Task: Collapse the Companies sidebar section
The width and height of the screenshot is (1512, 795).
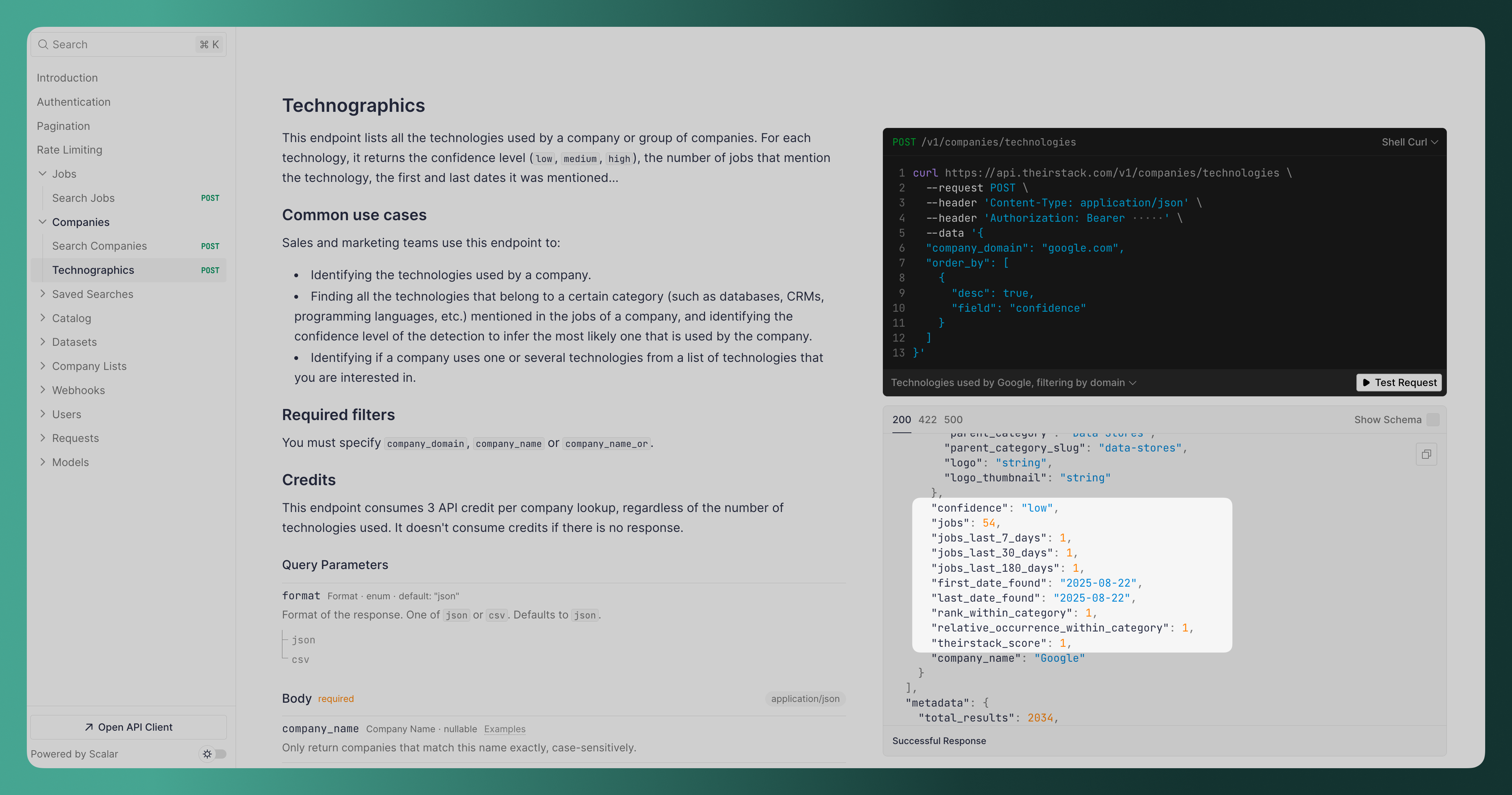Action: click(42, 222)
